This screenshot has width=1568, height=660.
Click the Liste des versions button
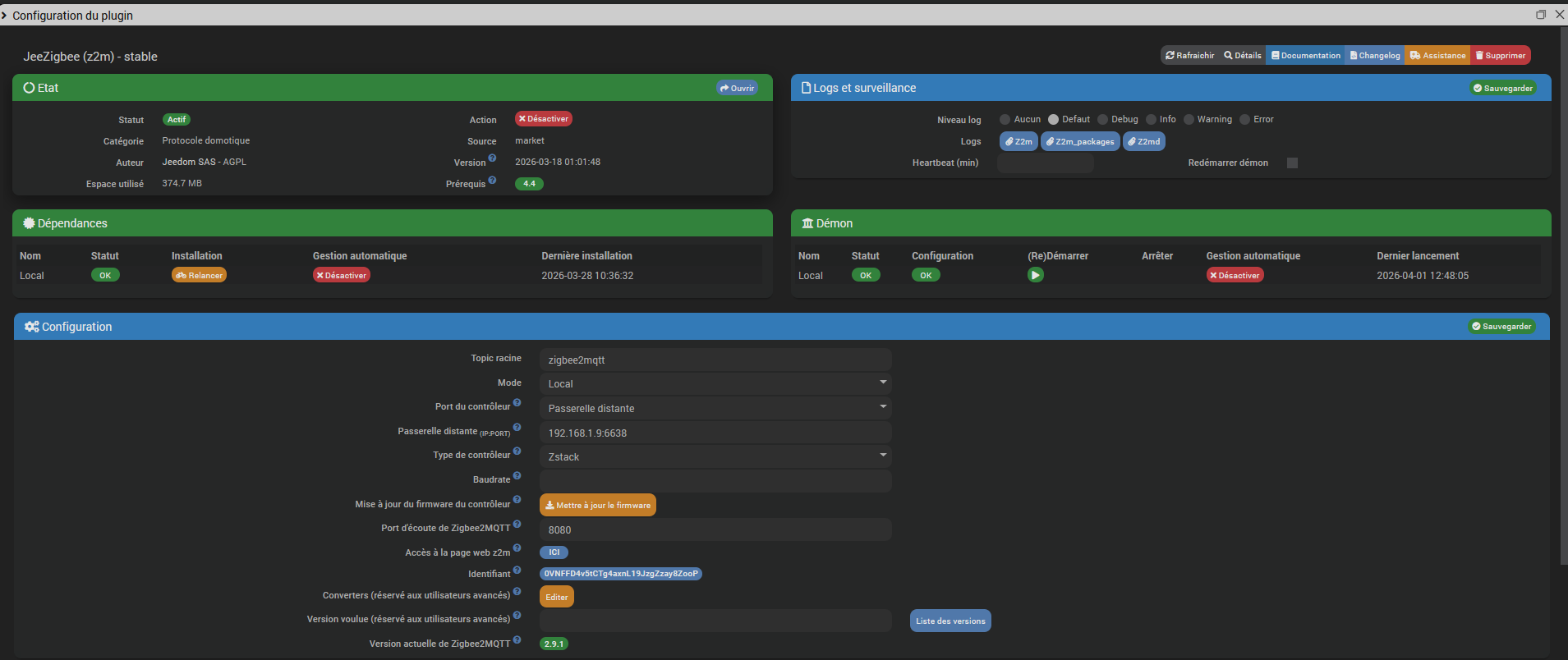coord(950,621)
